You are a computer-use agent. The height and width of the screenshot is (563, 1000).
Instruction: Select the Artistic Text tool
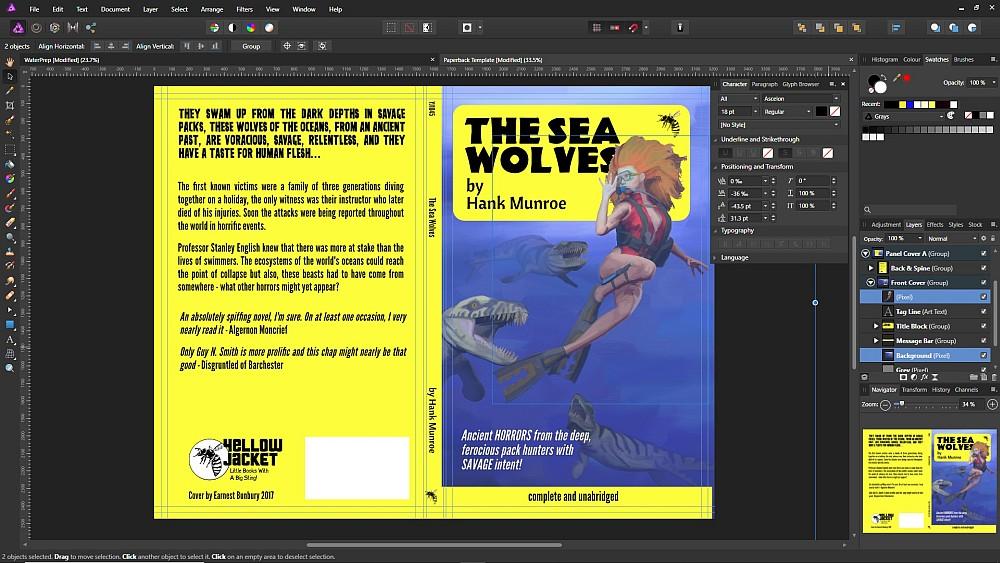coord(10,340)
